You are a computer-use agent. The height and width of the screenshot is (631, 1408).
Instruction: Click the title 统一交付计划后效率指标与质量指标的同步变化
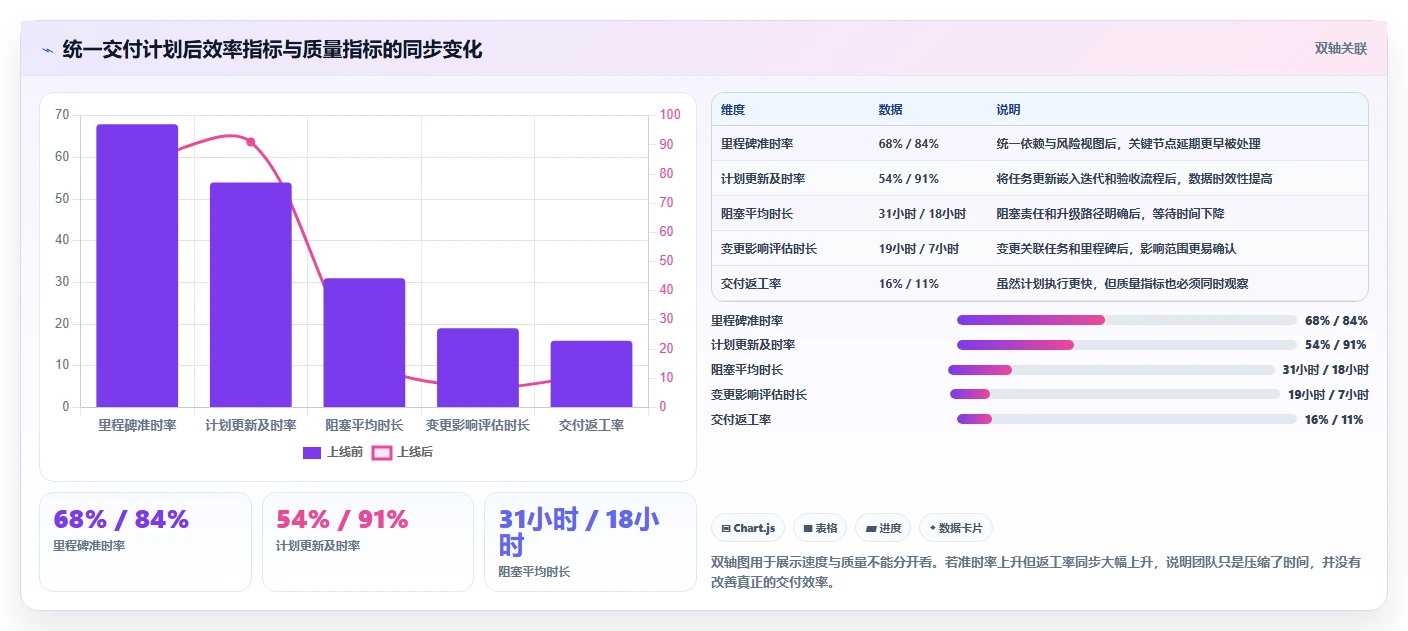click(272, 49)
